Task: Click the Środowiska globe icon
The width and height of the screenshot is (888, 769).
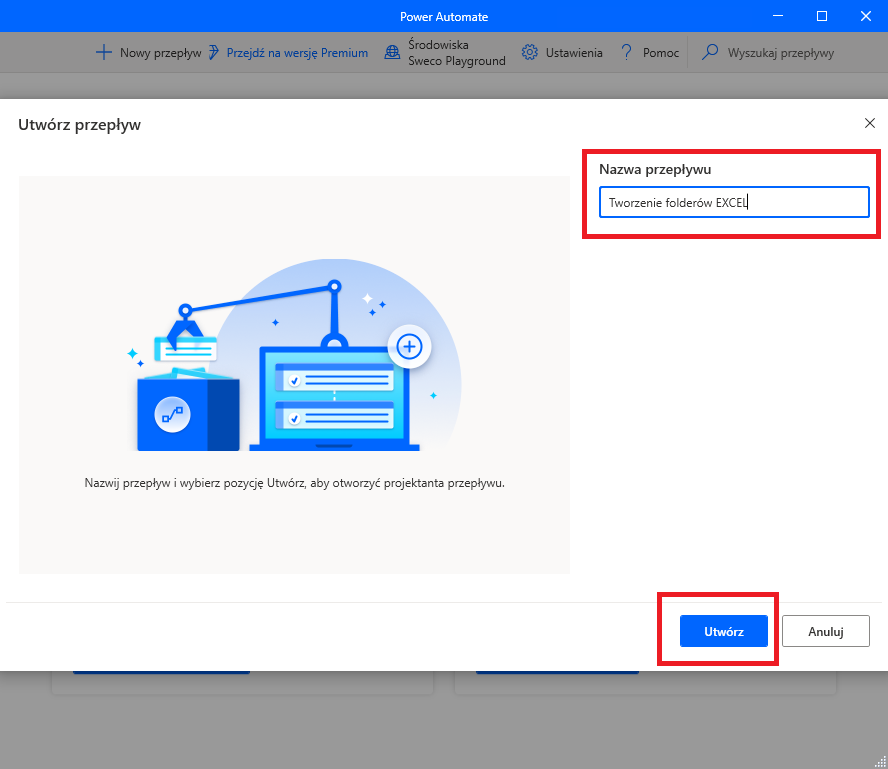Action: (x=392, y=53)
